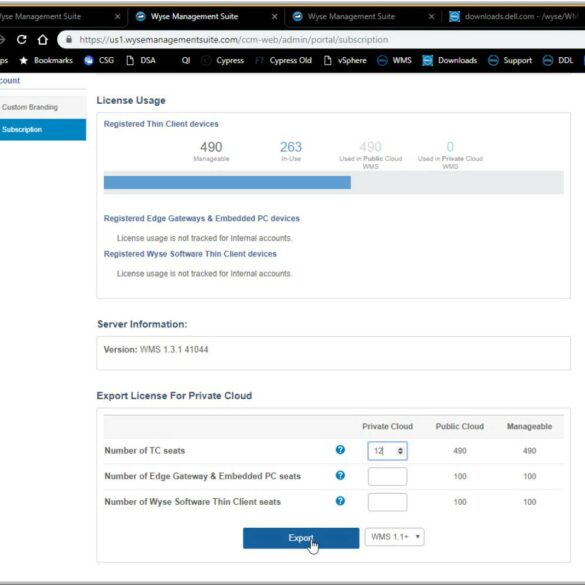Click the Export button
The image size is (585, 585).
pyautogui.click(x=301, y=538)
